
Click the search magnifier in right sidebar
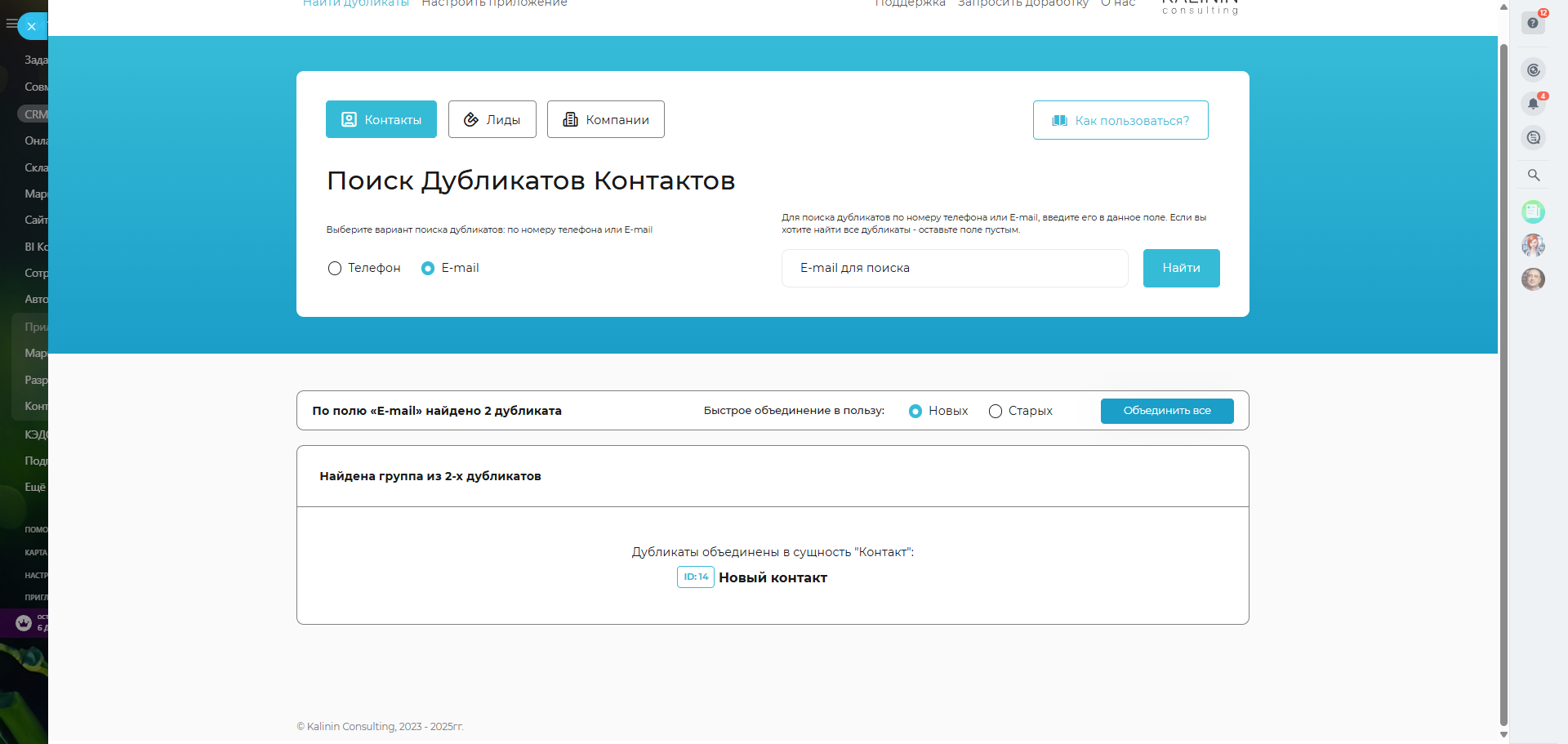click(x=1534, y=175)
